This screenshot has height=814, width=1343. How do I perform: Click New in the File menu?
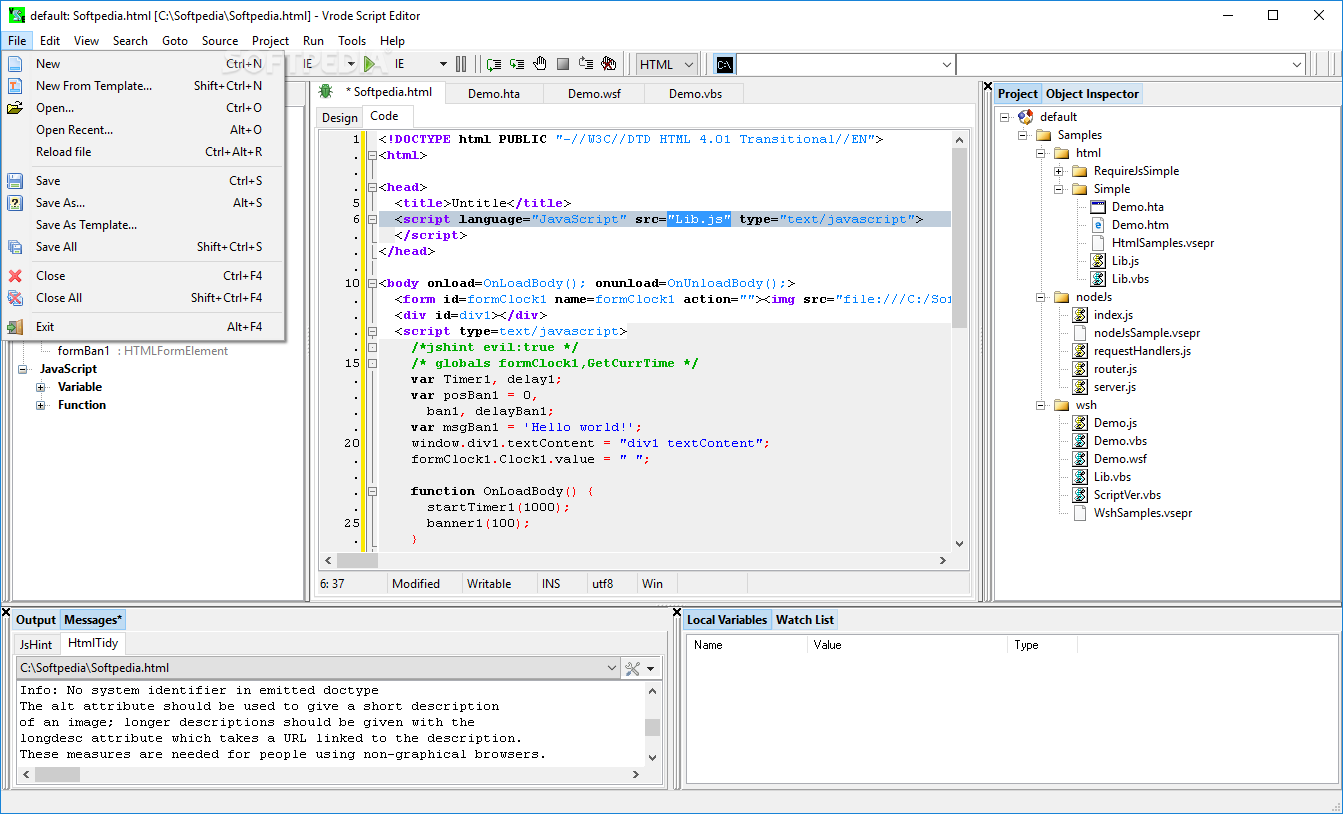pos(144,64)
